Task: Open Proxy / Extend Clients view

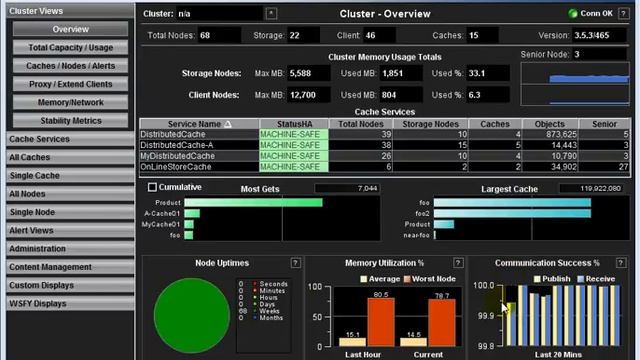Action: coord(70,84)
